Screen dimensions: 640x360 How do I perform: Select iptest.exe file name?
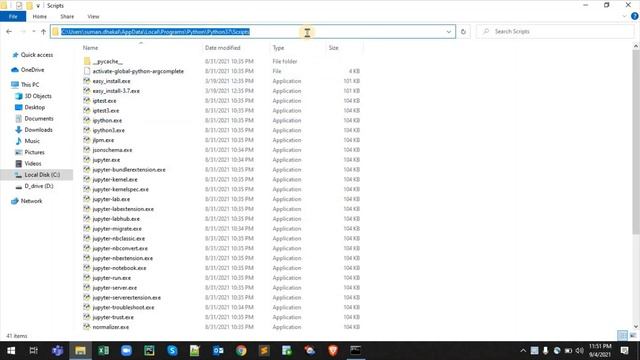click(x=104, y=101)
